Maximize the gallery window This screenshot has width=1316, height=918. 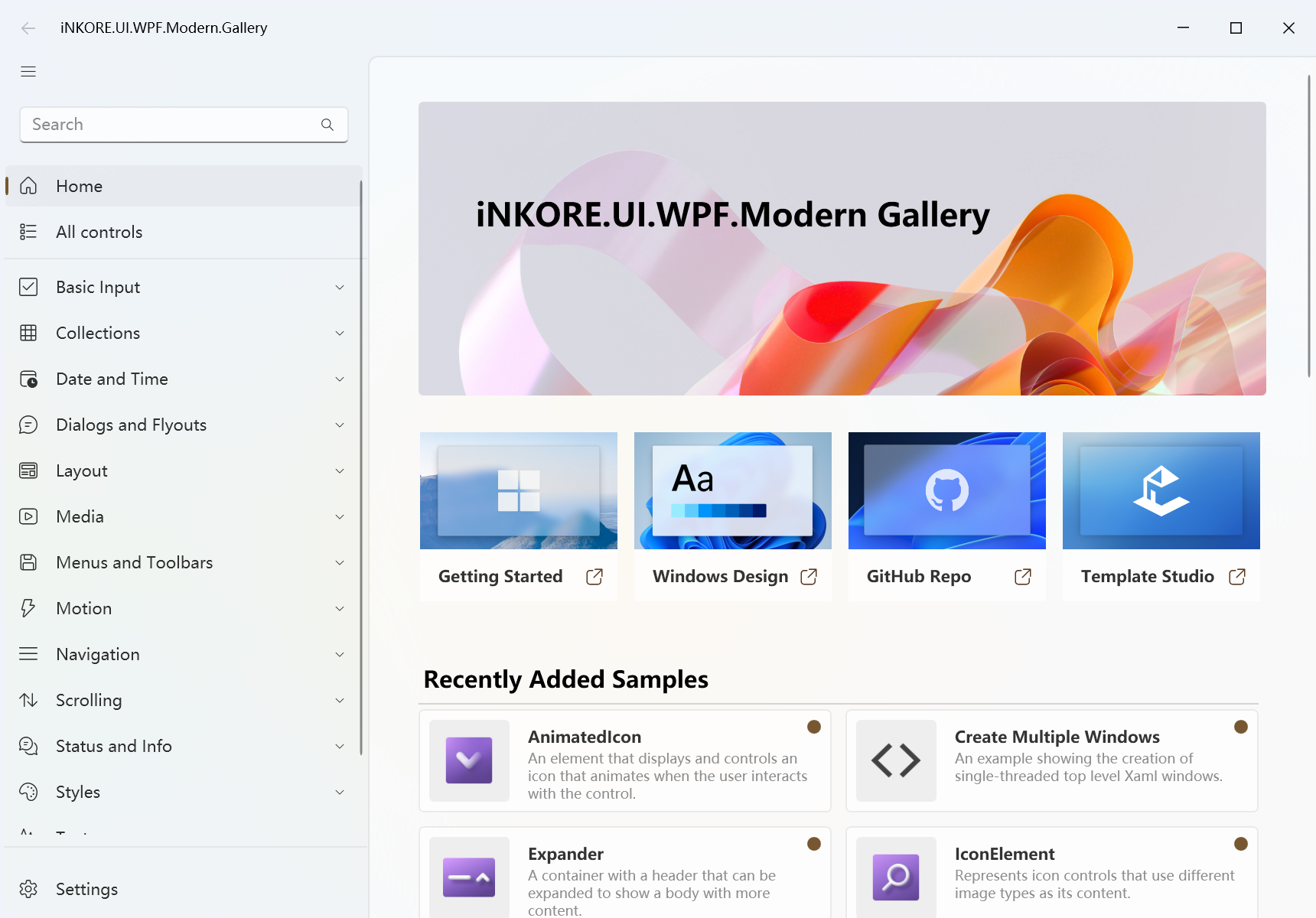coord(1236,28)
